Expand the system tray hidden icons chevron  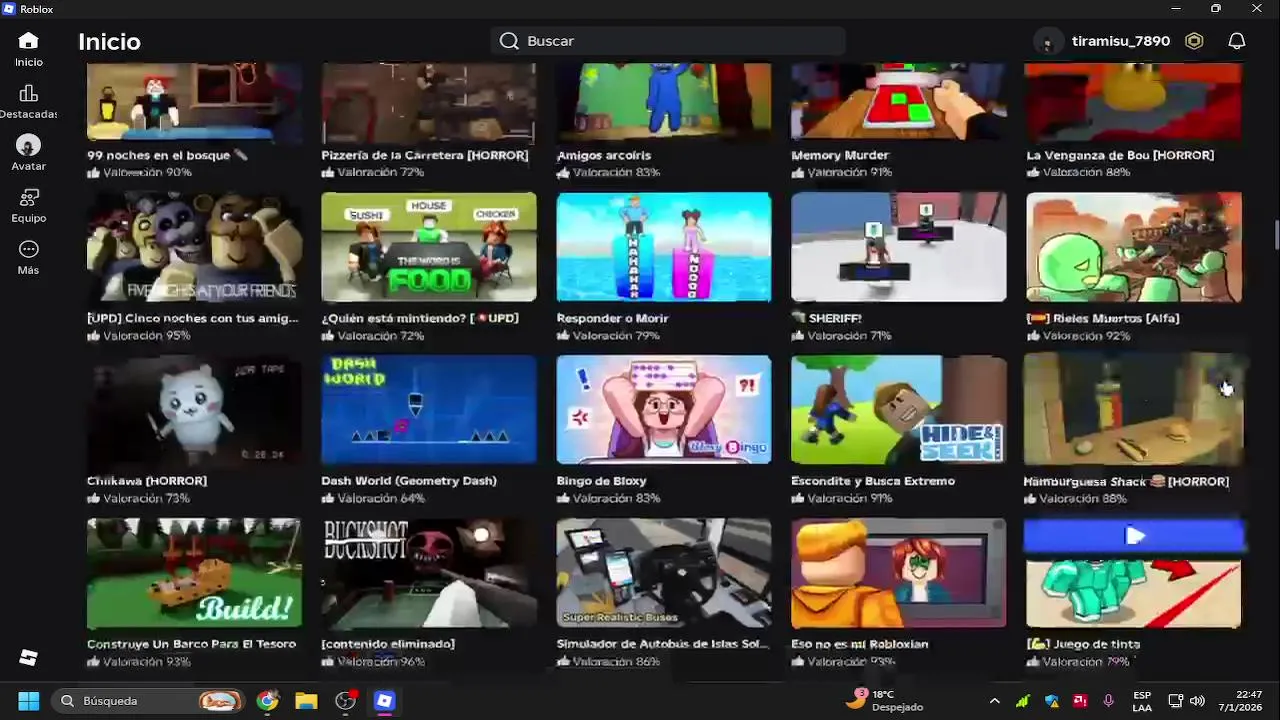point(994,701)
